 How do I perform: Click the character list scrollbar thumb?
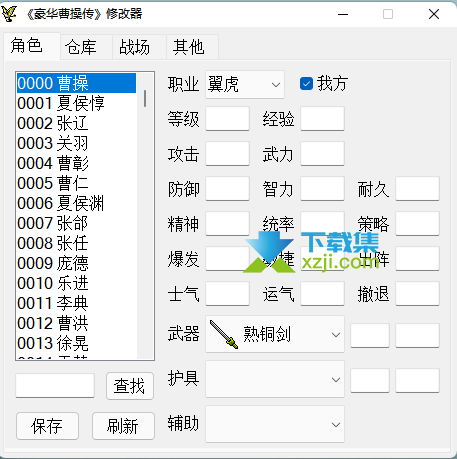tap(145, 98)
